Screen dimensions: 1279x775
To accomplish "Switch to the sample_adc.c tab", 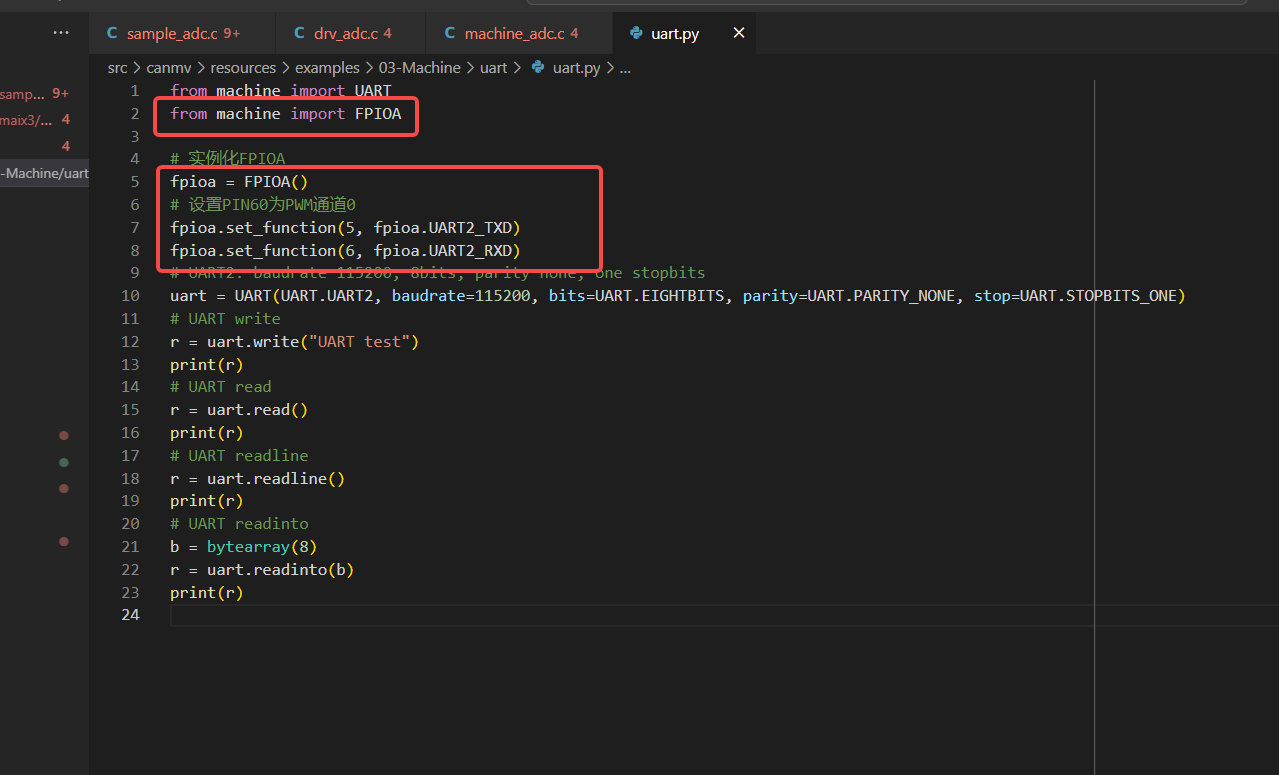I will coord(182,33).
